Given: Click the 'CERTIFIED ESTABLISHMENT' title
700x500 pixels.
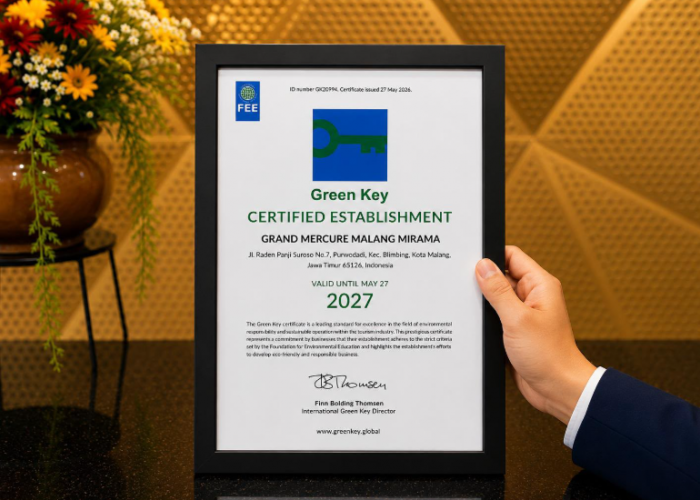Looking at the screenshot, I should [350, 217].
